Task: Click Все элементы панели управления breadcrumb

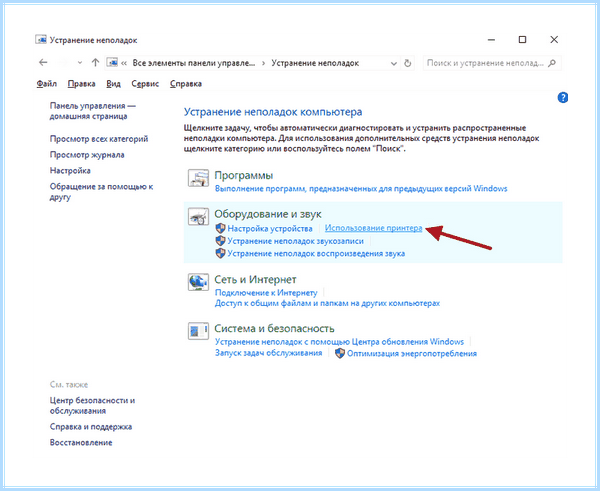Action: (194, 63)
